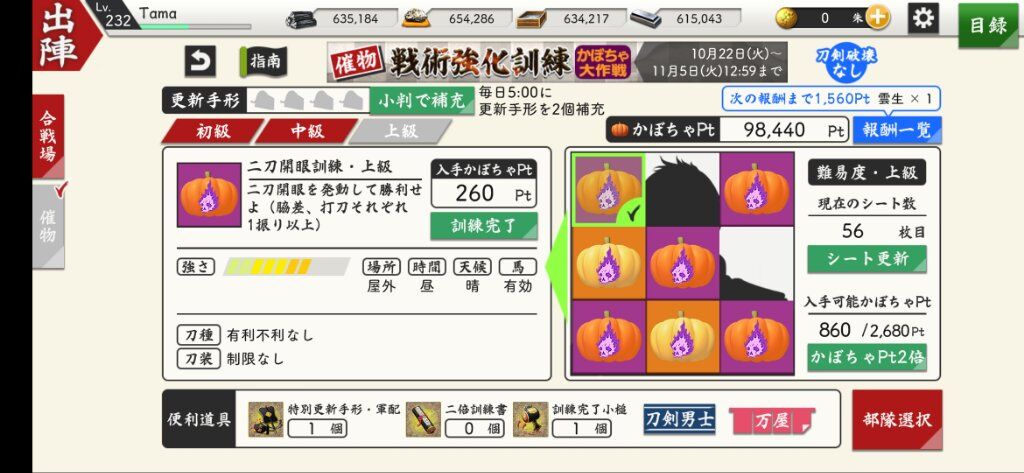Switch to the 初級 difficulty tab
Viewport: 1024px width, 473px height.
click(214, 131)
